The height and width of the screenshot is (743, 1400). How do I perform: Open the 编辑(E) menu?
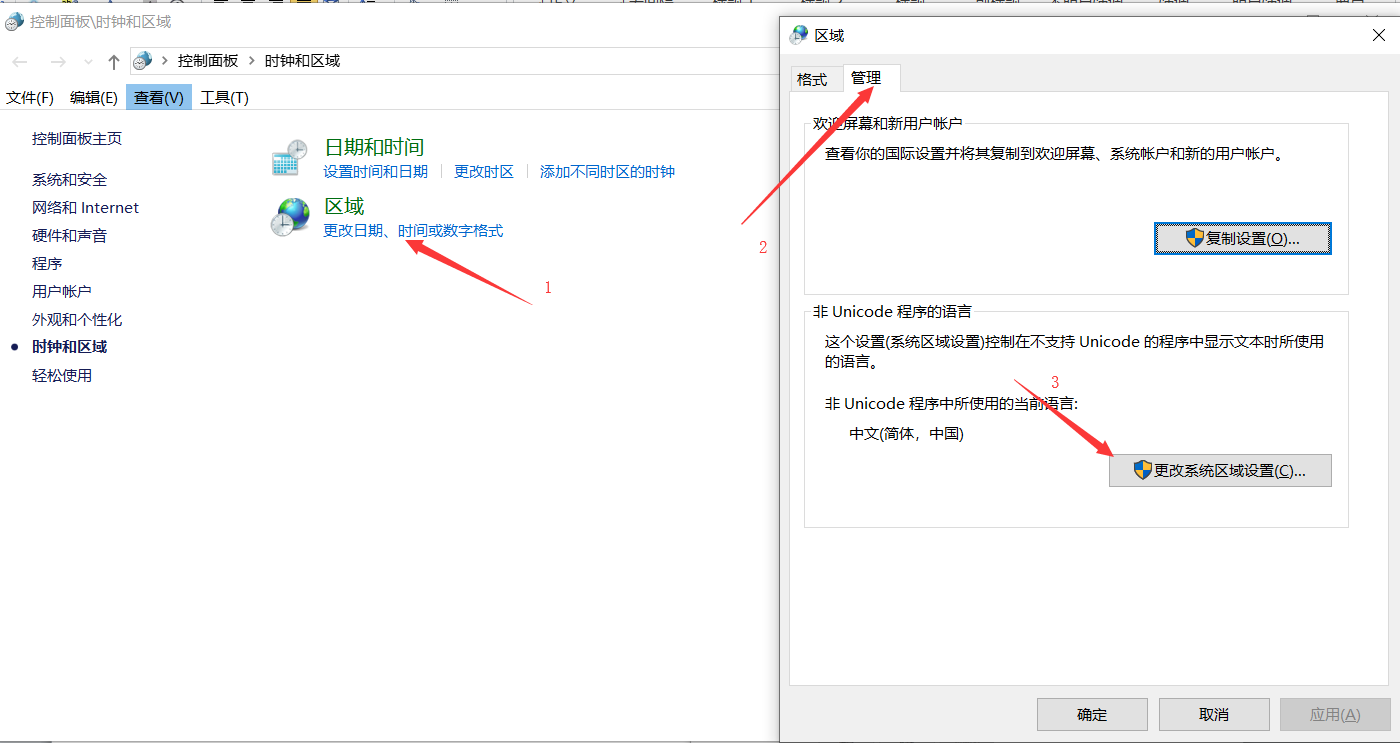pyautogui.click(x=94, y=97)
